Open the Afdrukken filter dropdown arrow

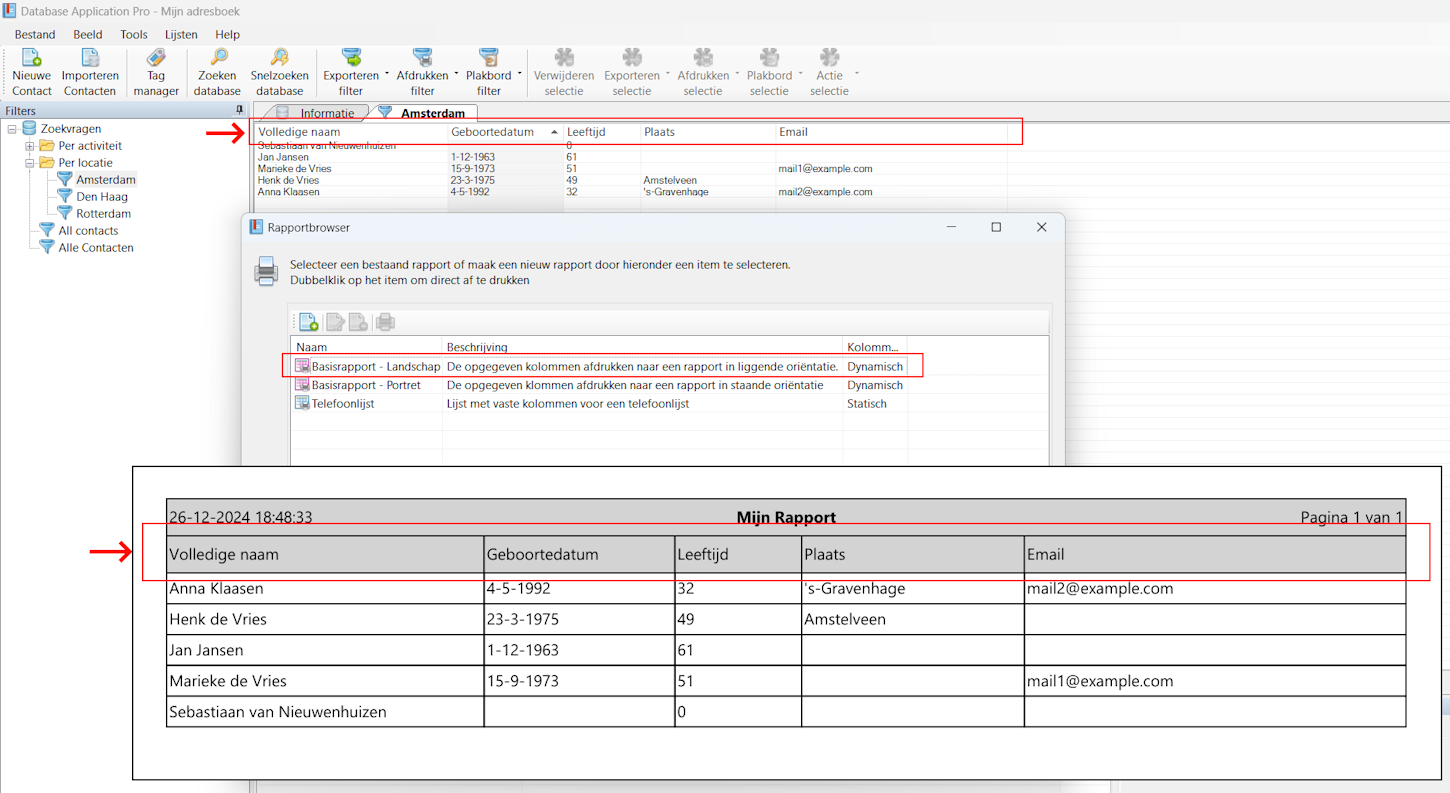click(x=456, y=74)
